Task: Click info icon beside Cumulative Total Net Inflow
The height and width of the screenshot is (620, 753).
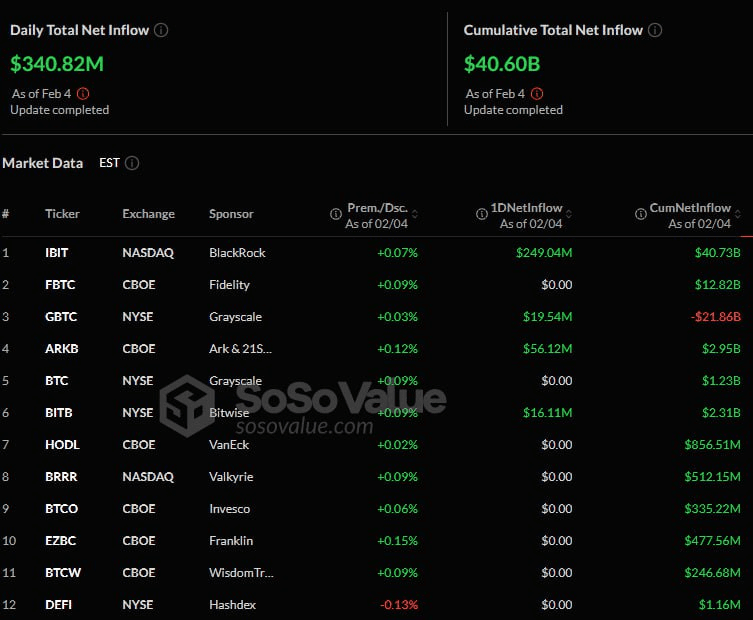Action: 655,30
